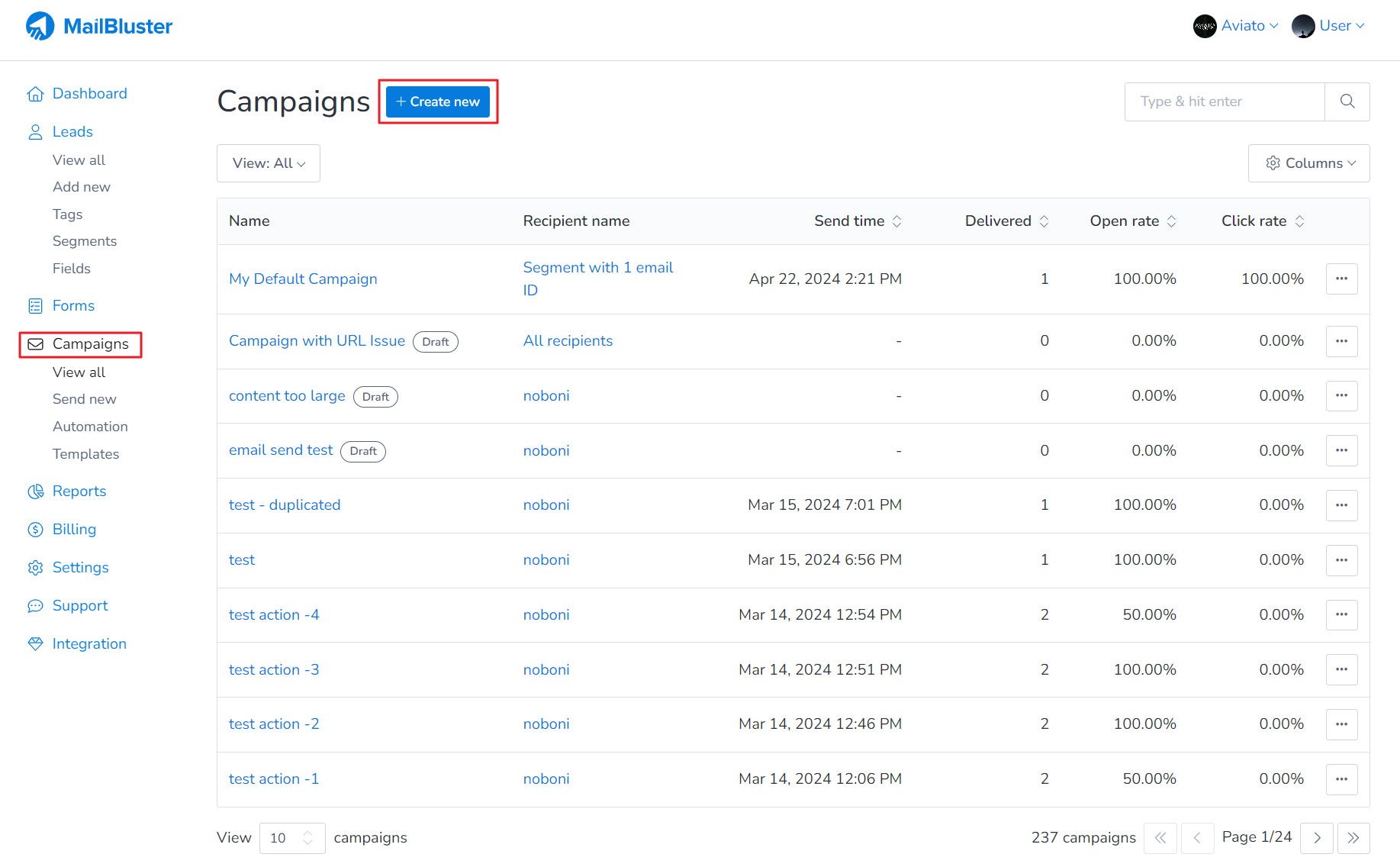Screen dimensions: 1400x867
Task: Click the Reports pie chart icon
Action: pyautogui.click(x=35, y=492)
